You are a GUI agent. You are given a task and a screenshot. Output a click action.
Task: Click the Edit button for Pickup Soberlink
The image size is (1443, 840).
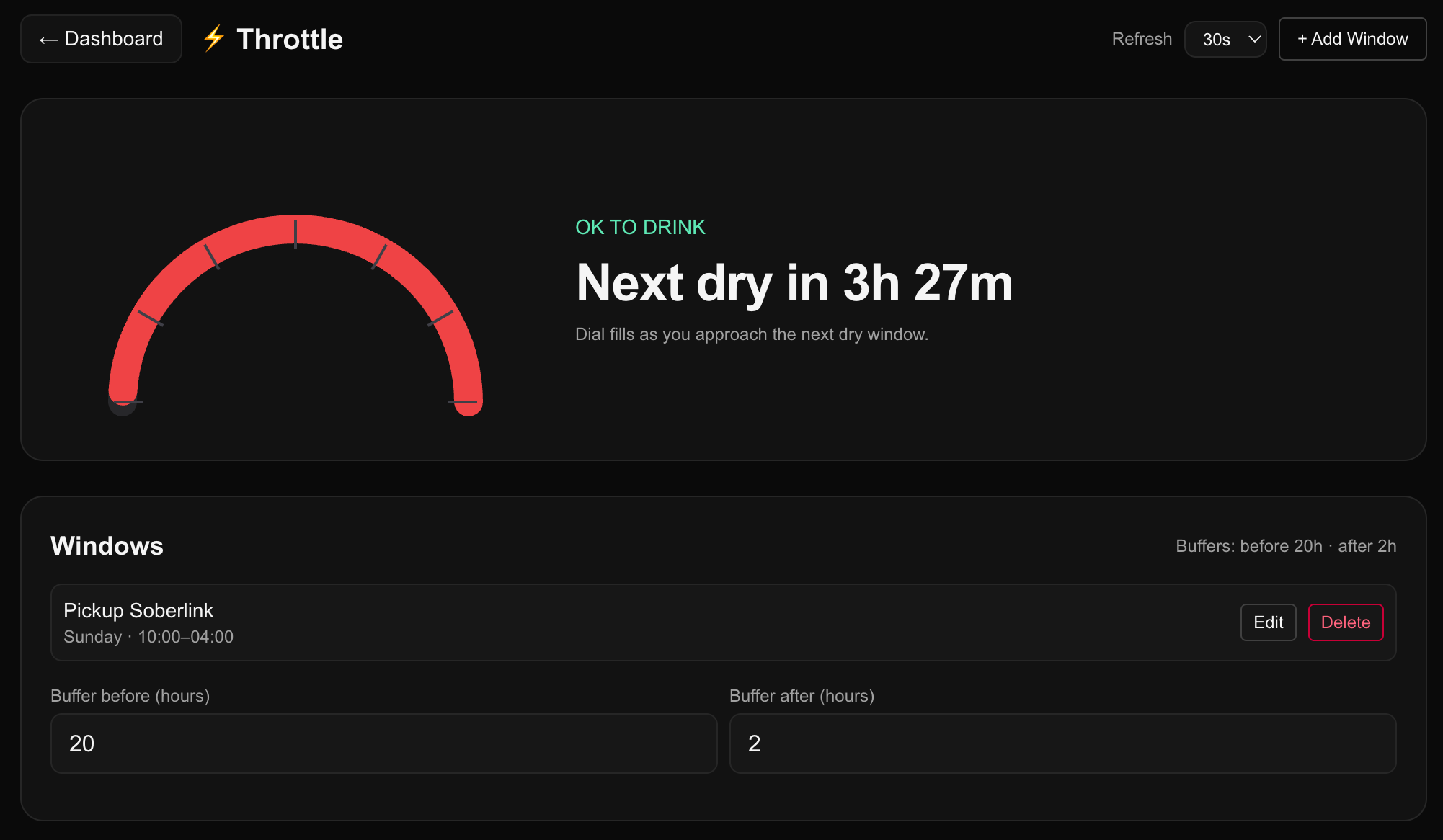(x=1268, y=622)
